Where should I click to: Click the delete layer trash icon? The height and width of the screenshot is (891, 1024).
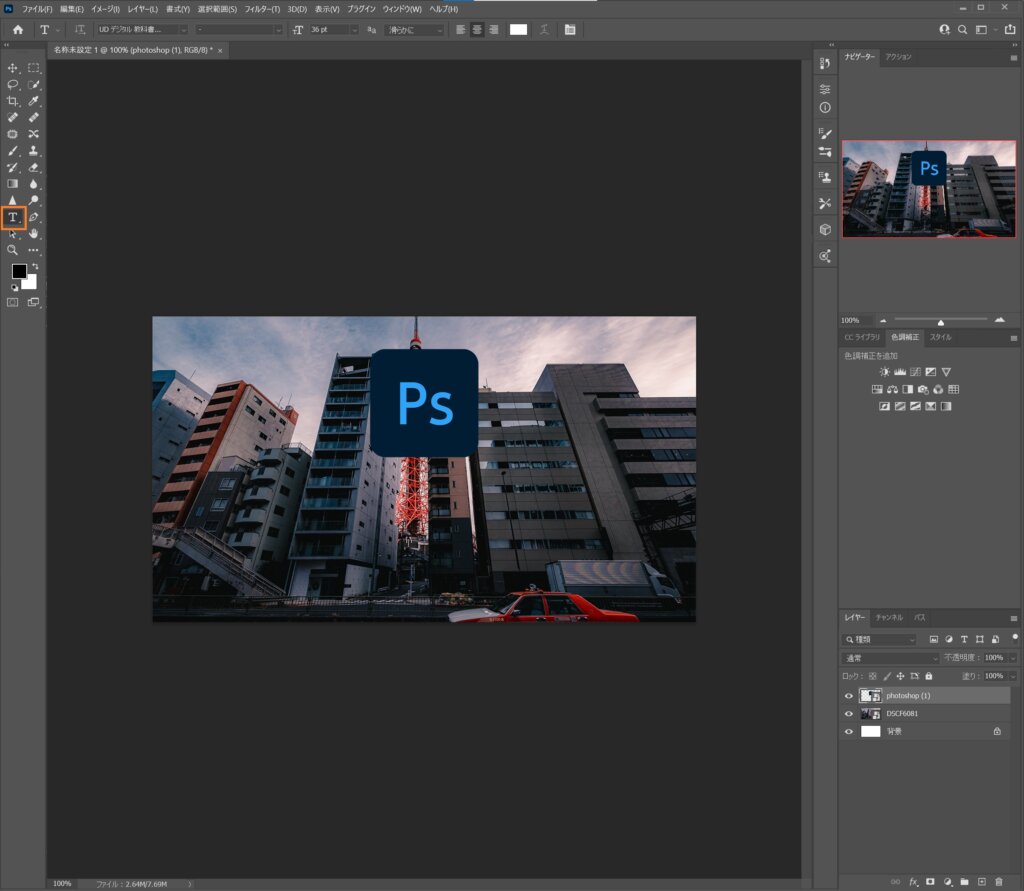(999, 881)
